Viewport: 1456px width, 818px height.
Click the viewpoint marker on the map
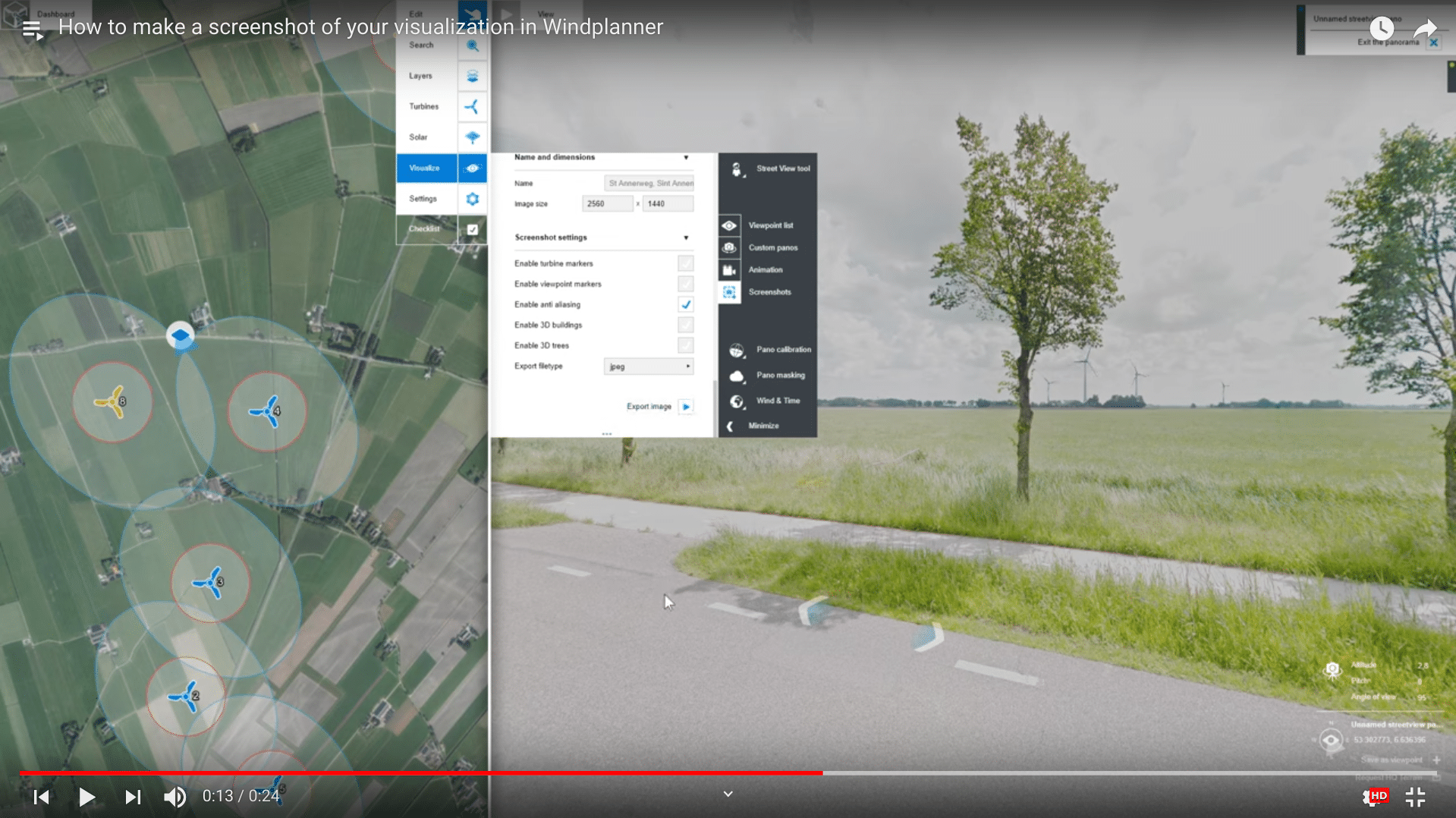point(180,335)
